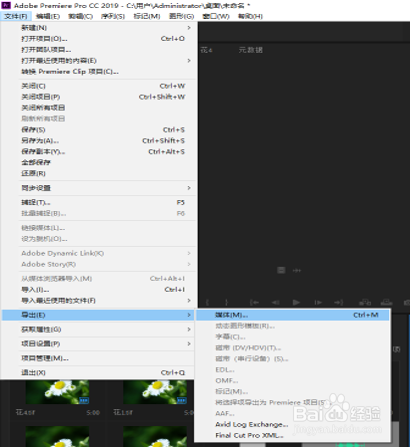This screenshot has width=410, height=447.
Task: Choose 转换 Premiere Clip 项目(C)... item
Action: click(x=98, y=72)
